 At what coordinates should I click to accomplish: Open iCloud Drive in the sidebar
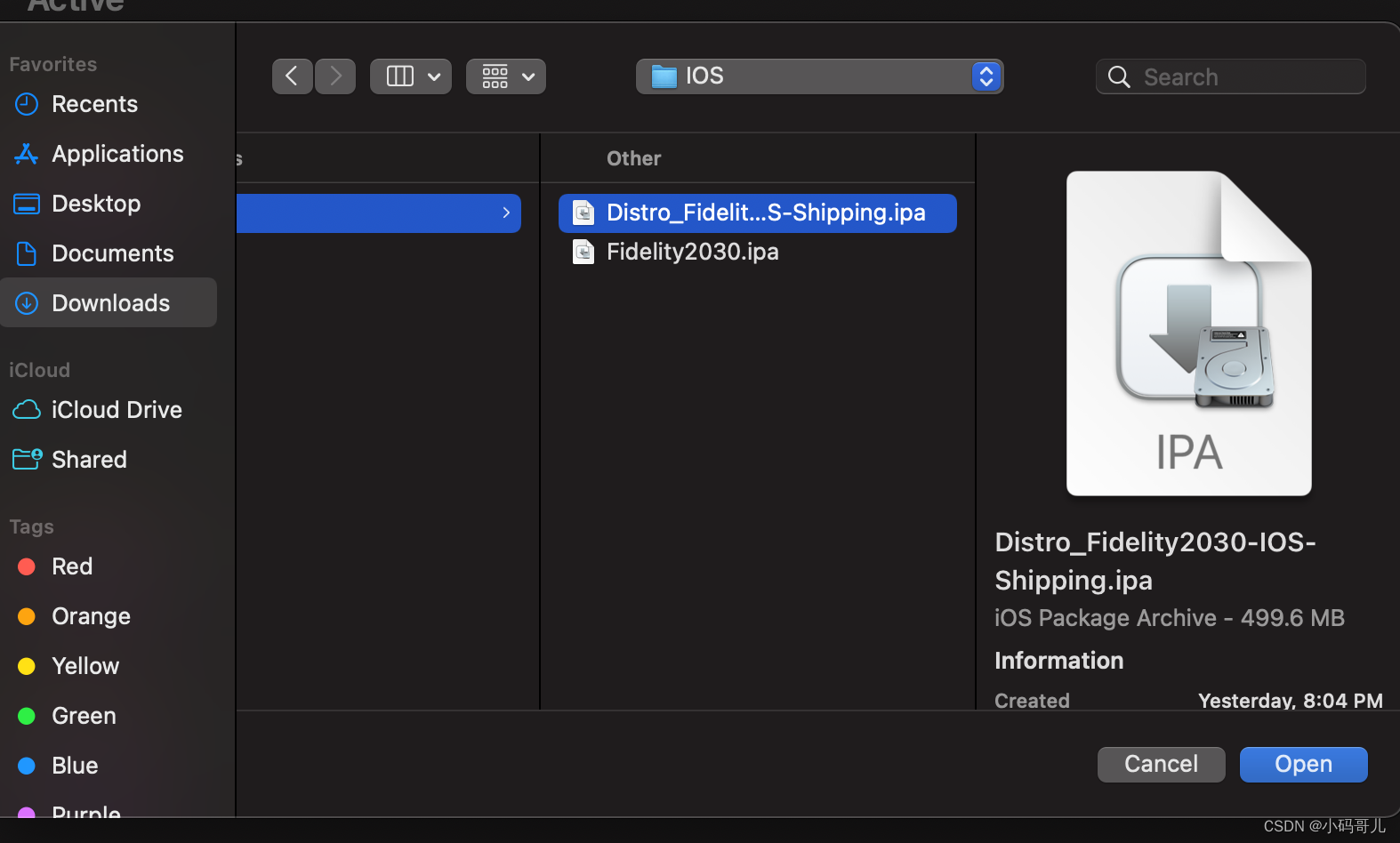pyautogui.click(x=109, y=410)
